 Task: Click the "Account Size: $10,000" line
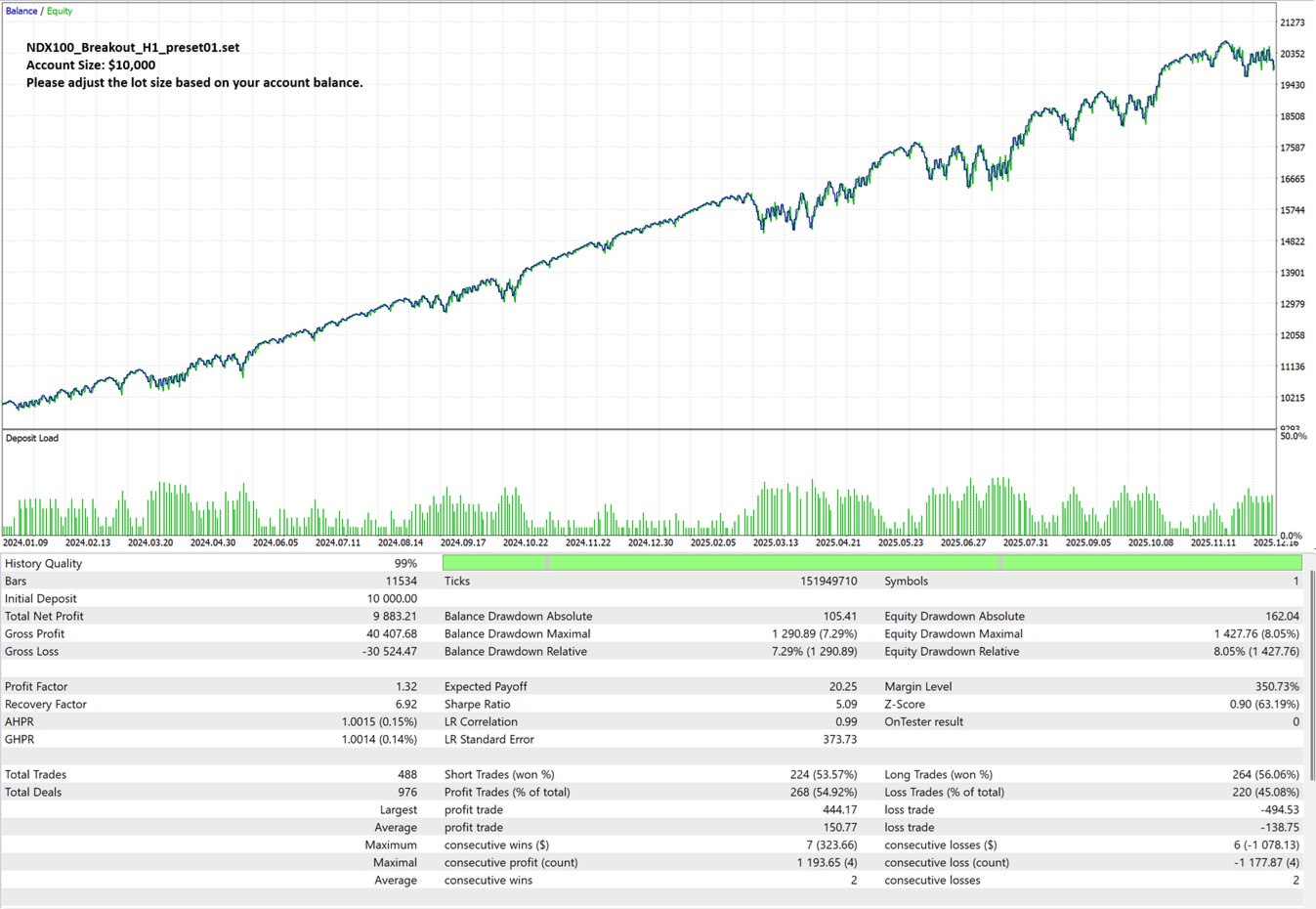[x=91, y=65]
